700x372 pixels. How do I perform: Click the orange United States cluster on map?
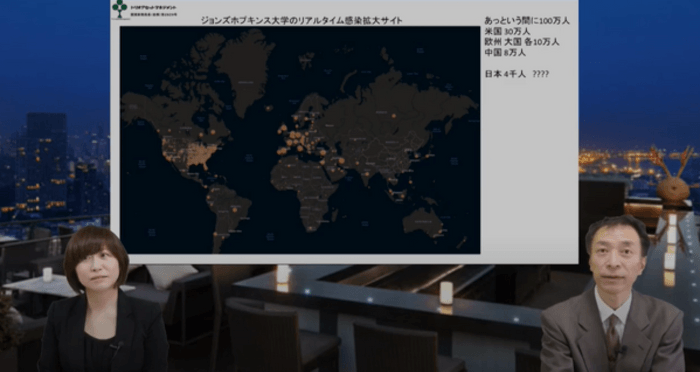click(193, 153)
